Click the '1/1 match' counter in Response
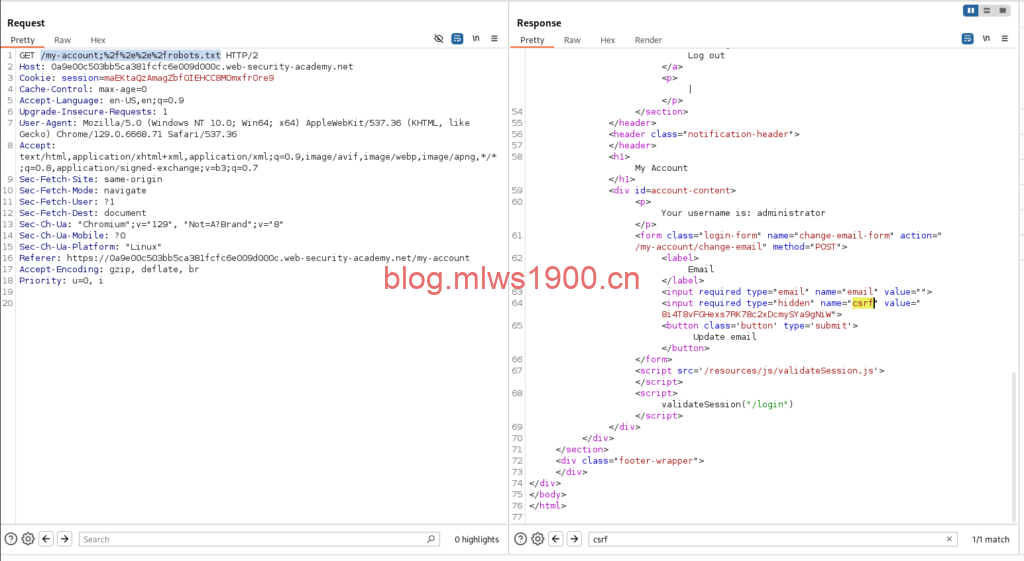The height and width of the screenshot is (561, 1024). (x=990, y=539)
